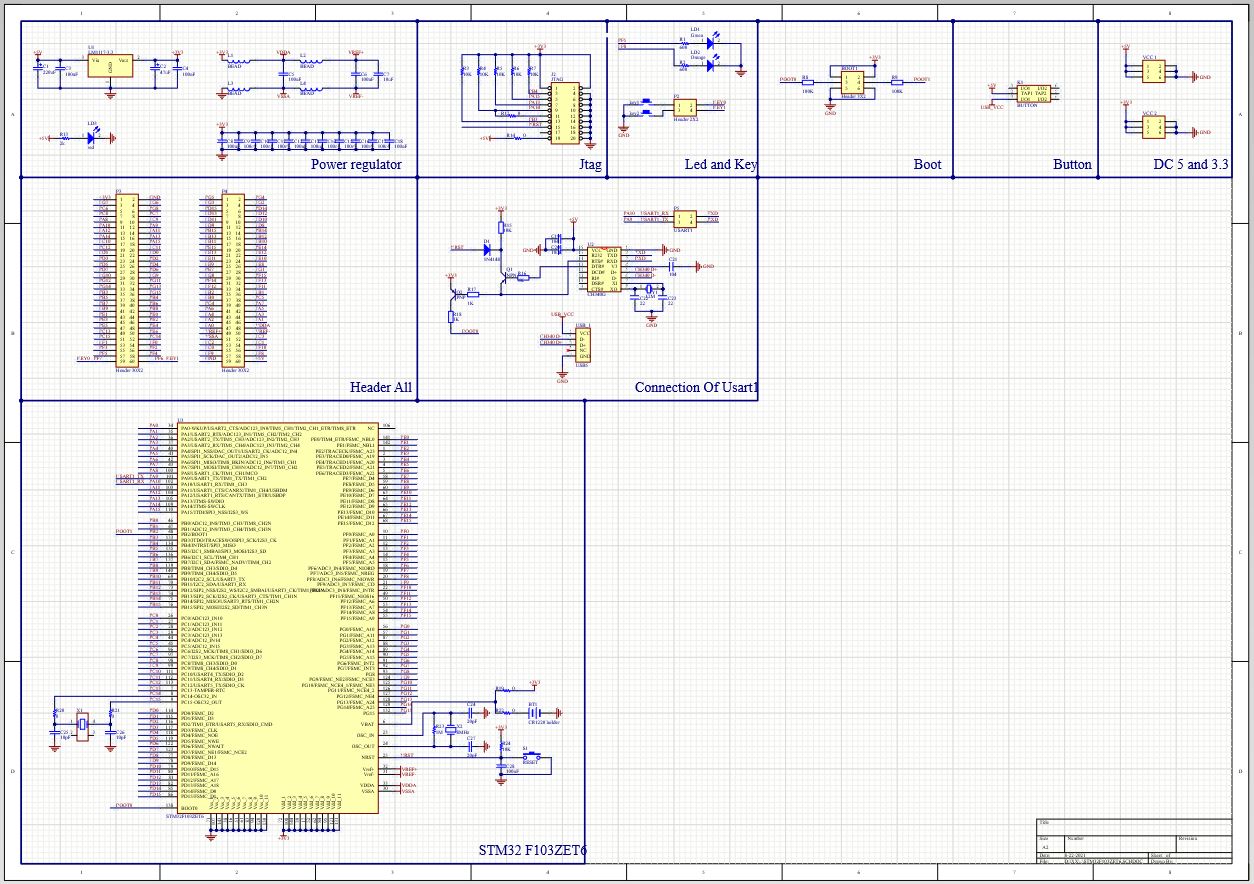The height and width of the screenshot is (884, 1254).
Task: Click the Power regulator section label
Action: point(356,164)
